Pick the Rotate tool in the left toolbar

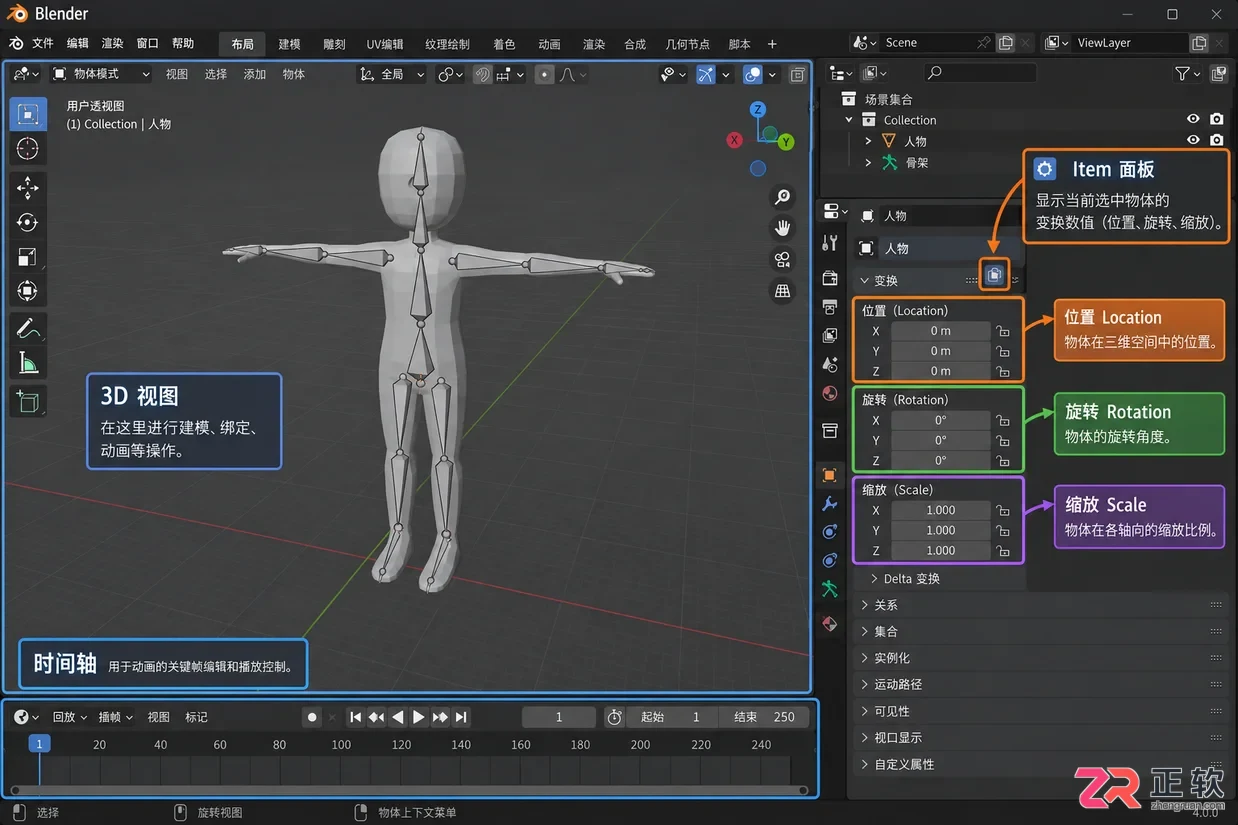[x=28, y=222]
